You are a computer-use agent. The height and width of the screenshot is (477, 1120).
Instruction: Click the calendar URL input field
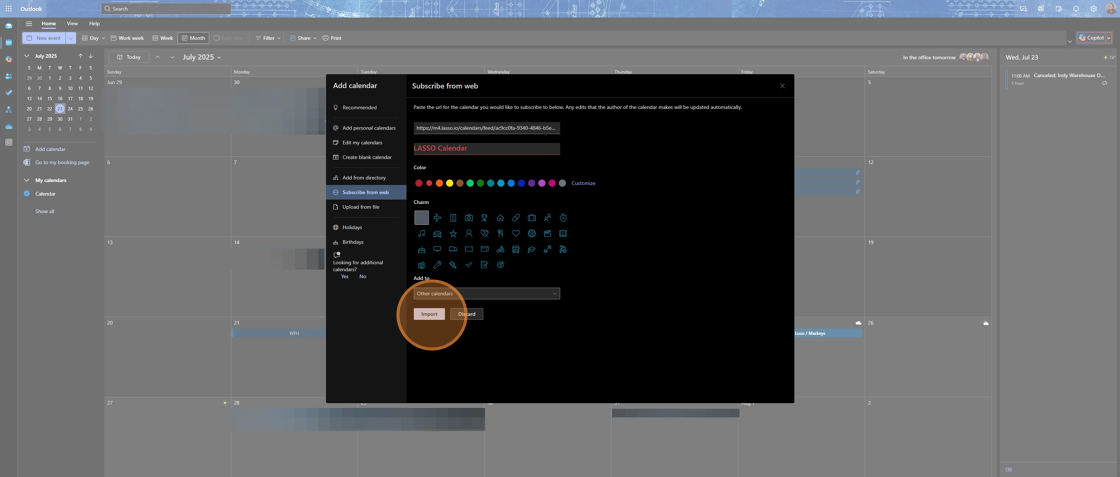click(486, 128)
